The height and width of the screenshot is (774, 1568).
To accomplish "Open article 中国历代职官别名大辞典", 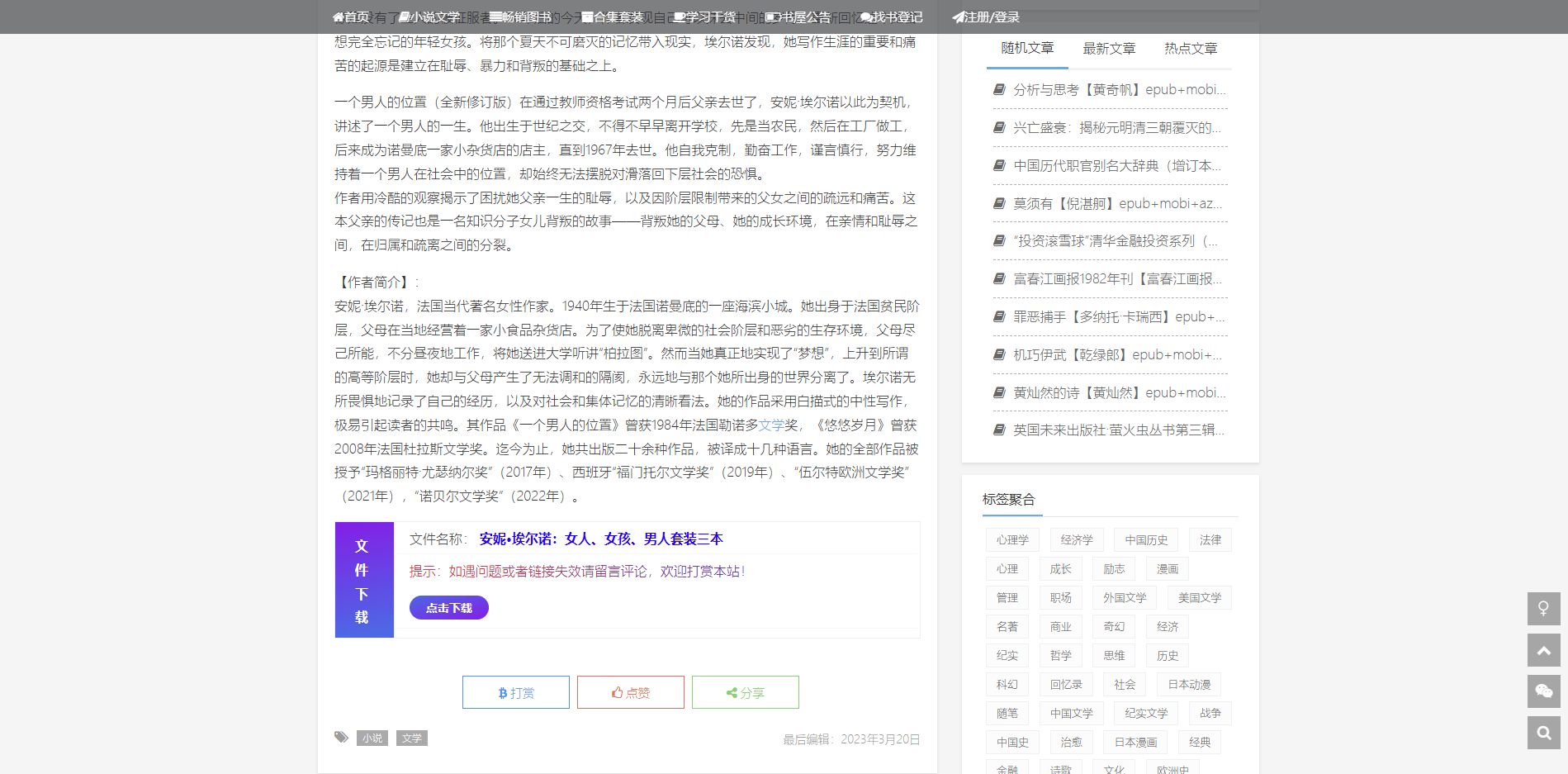I will coord(1117,165).
